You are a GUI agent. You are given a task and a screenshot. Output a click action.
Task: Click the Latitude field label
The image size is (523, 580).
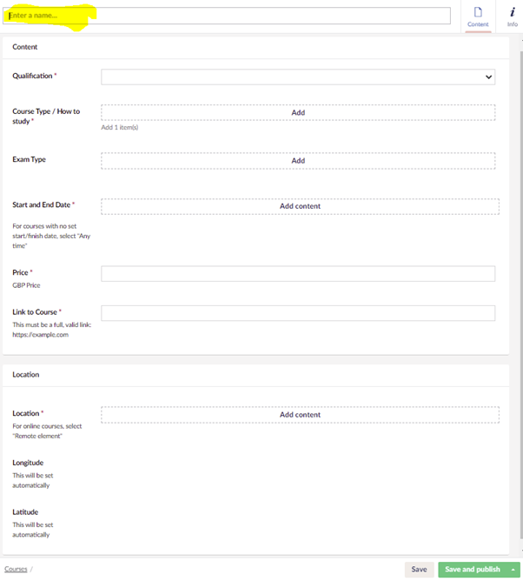(x=25, y=512)
